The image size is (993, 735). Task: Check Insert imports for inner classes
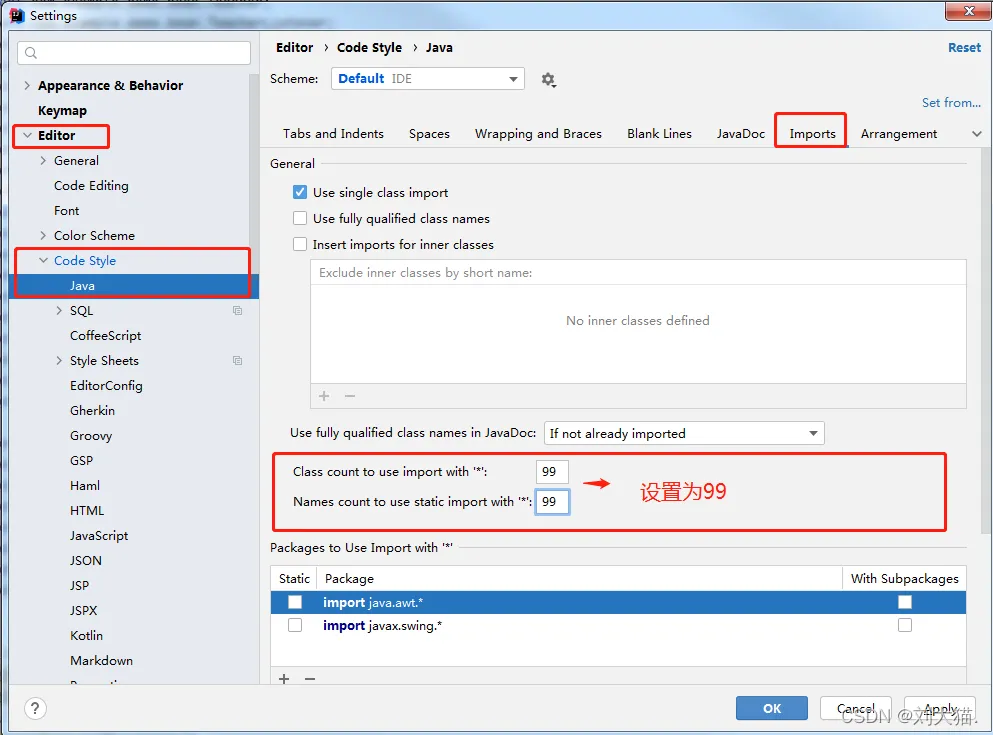point(300,244)
